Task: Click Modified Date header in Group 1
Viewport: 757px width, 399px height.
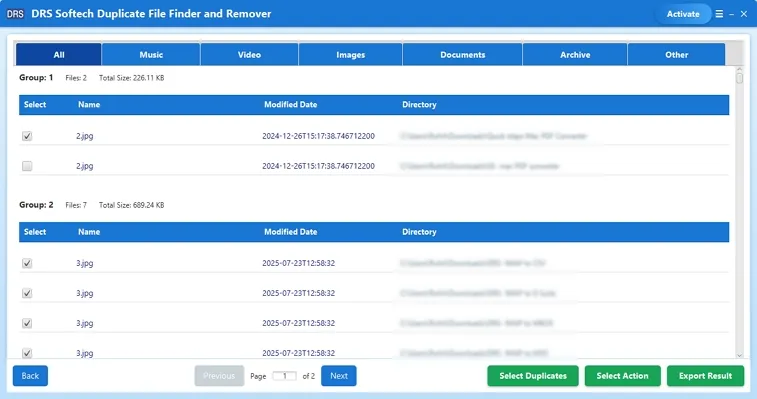Action: coord(290,105)
